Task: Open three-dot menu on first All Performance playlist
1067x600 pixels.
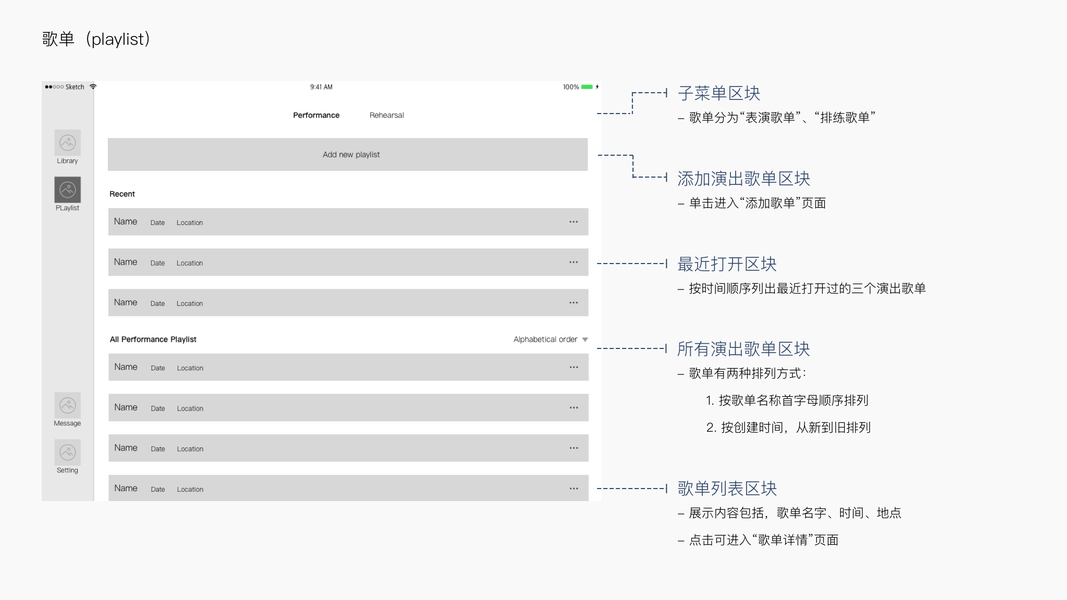Action: pyautogui.click(x=574, y=367)
